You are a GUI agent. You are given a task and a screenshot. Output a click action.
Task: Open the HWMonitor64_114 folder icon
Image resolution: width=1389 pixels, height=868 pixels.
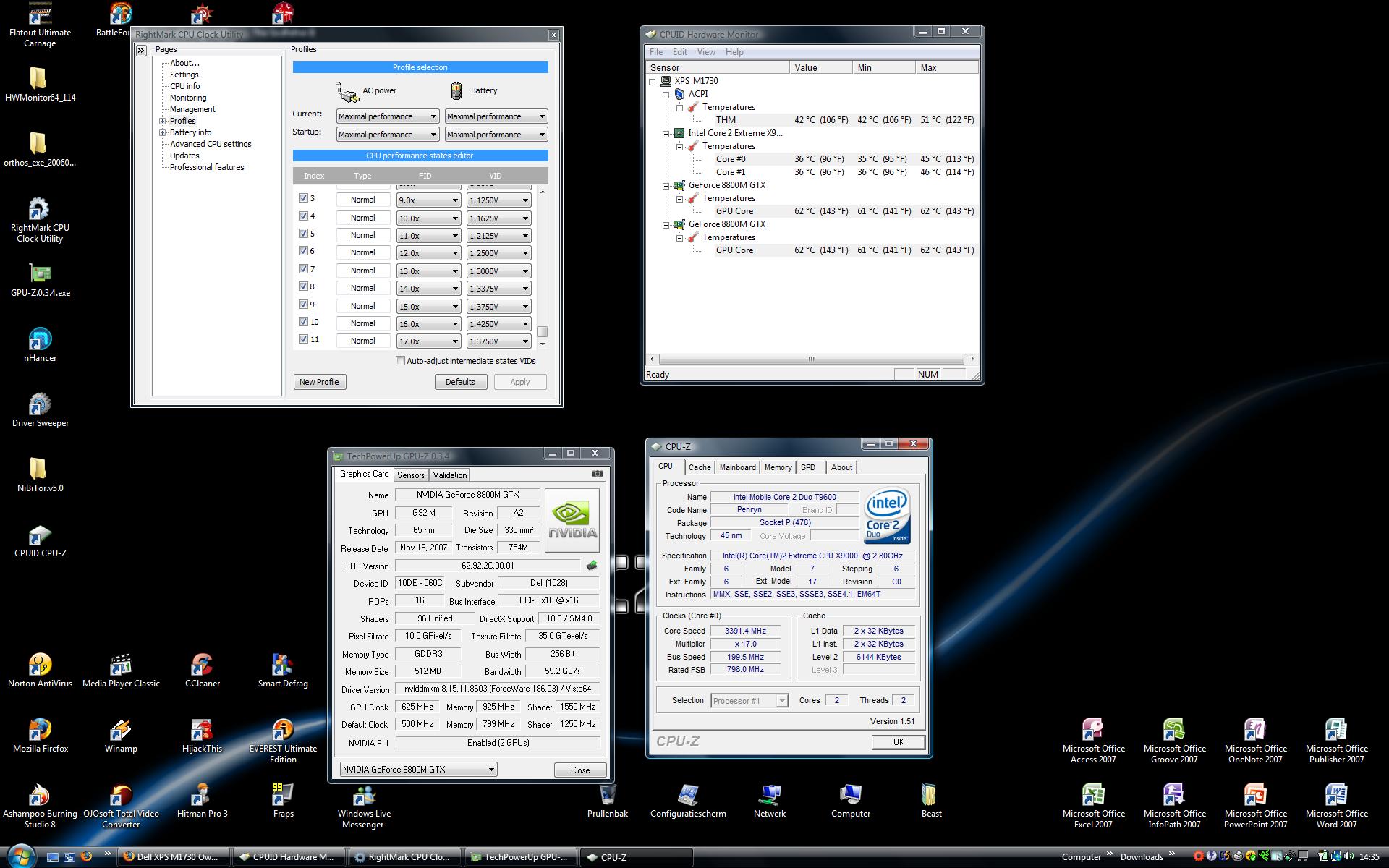(40, 85)
